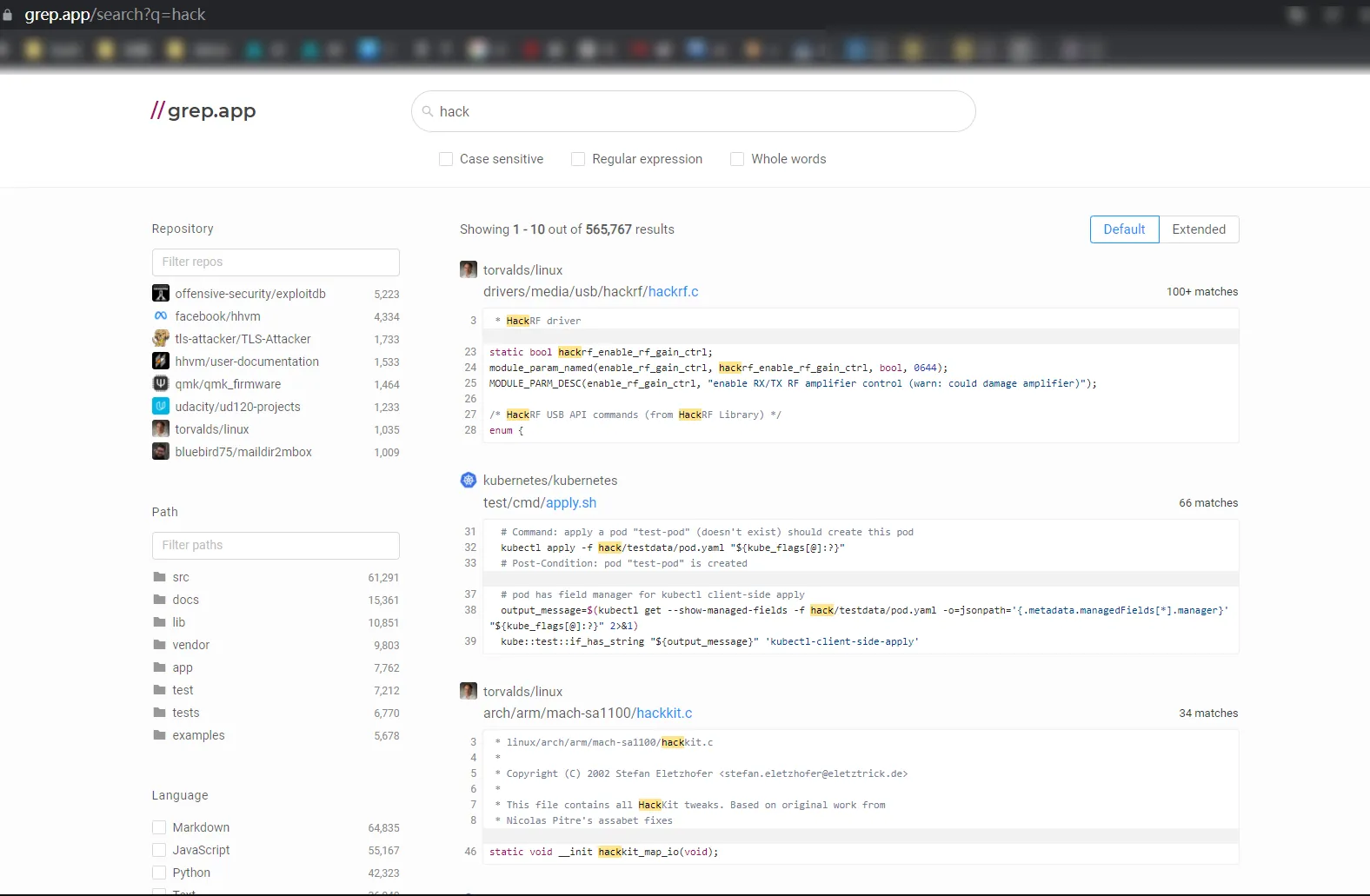Click torvalds/linux avatar in repository filter list
1370x896 pixels.
point(161,429)
